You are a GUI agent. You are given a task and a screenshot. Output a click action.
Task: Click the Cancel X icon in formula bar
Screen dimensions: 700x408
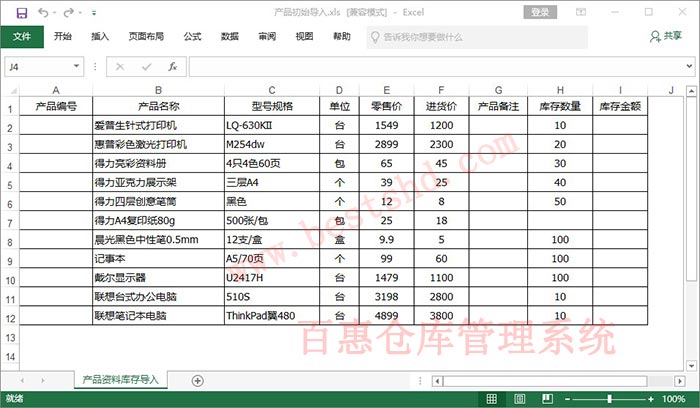tap(120, 67)
